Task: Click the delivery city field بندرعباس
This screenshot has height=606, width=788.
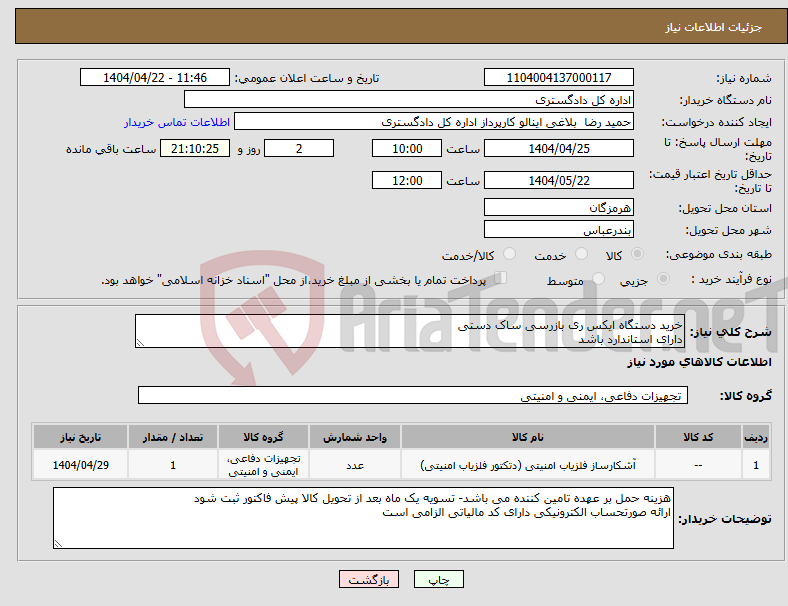Action: point(558,229)
